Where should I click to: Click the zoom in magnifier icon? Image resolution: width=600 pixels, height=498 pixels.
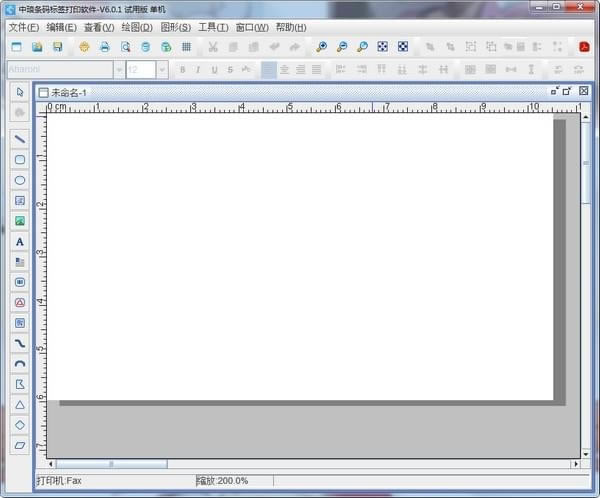coord(321,47)
